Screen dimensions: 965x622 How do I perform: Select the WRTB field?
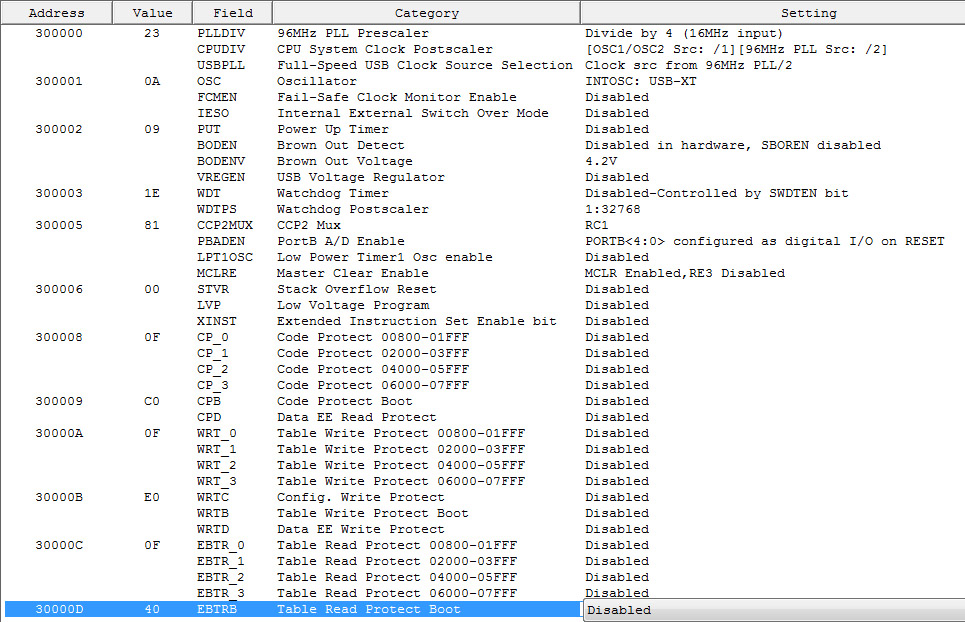coord(213,513)
